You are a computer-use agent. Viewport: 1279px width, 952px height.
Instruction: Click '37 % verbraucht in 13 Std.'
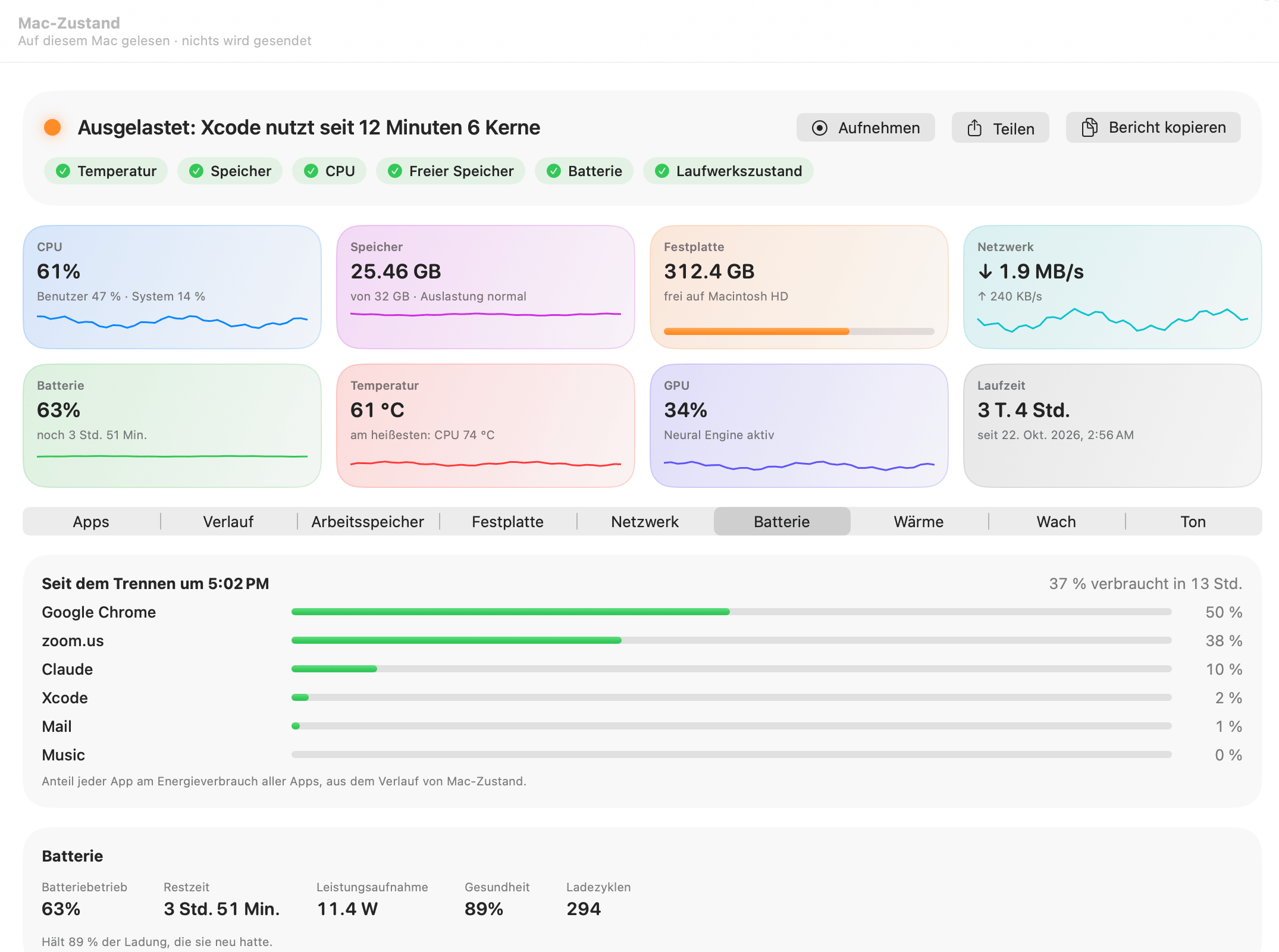(1146, 584)
